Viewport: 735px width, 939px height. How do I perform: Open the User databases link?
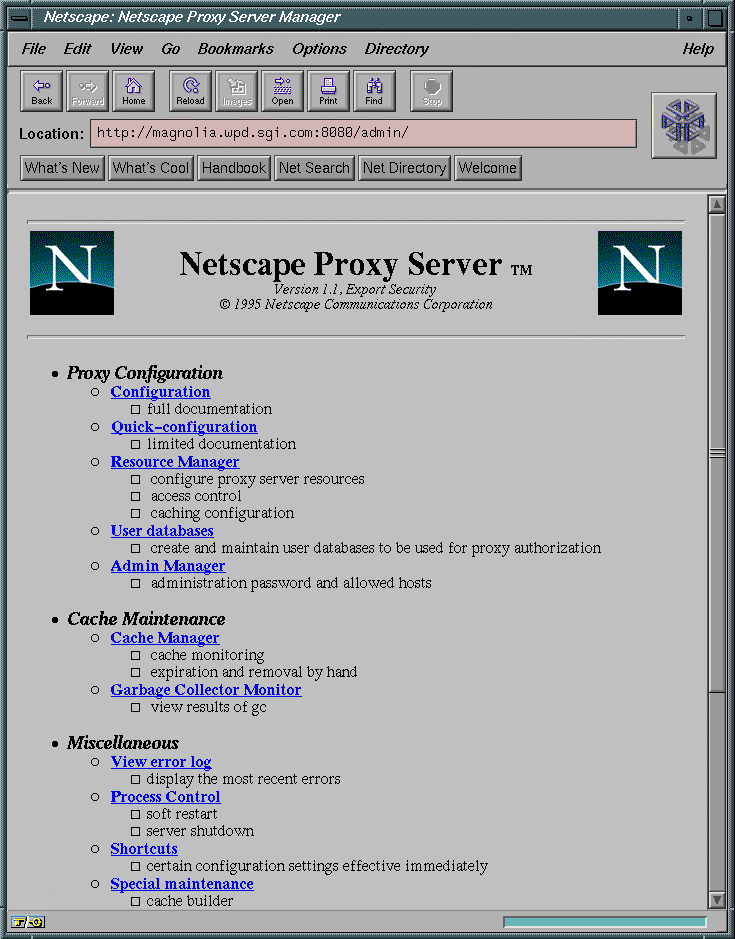pyautogui.click(x=162, y=531)
